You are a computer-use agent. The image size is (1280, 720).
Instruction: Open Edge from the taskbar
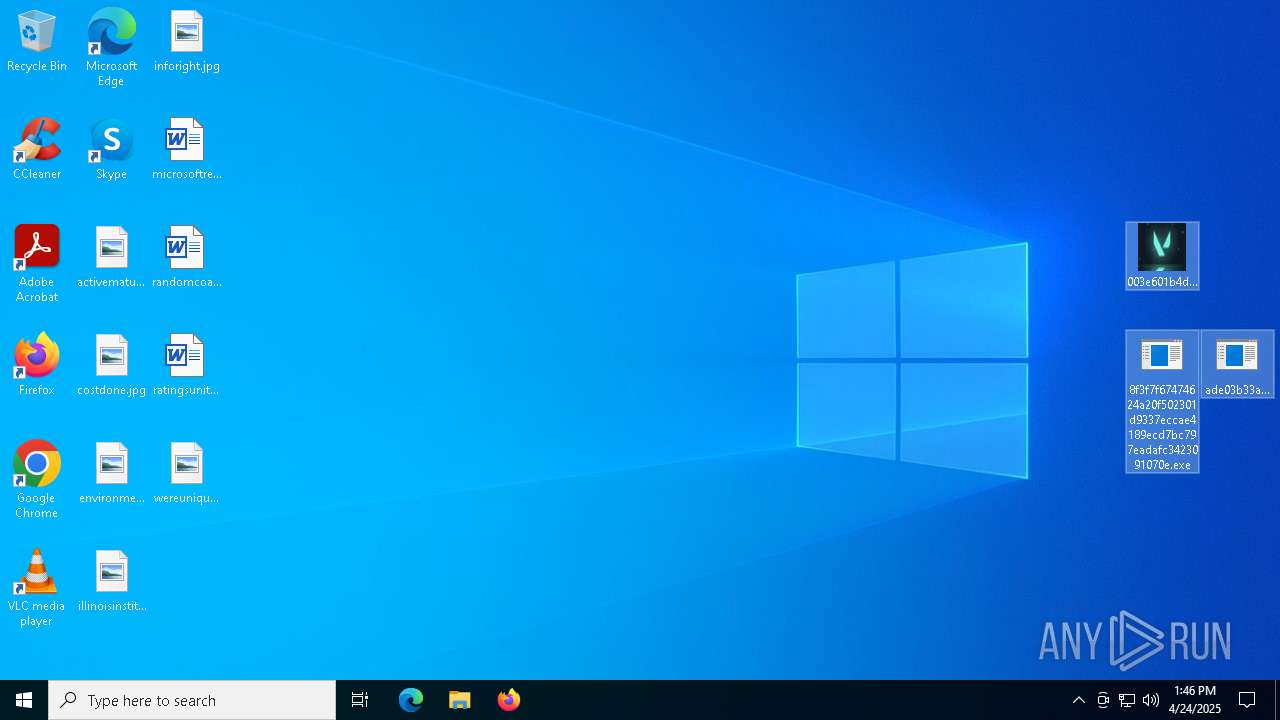tap(411, 700)
